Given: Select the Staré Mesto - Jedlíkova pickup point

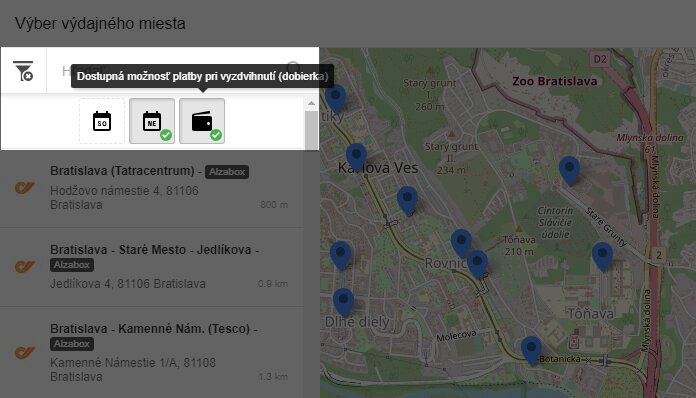Looking at the screenshot, I should click(152, 267).
